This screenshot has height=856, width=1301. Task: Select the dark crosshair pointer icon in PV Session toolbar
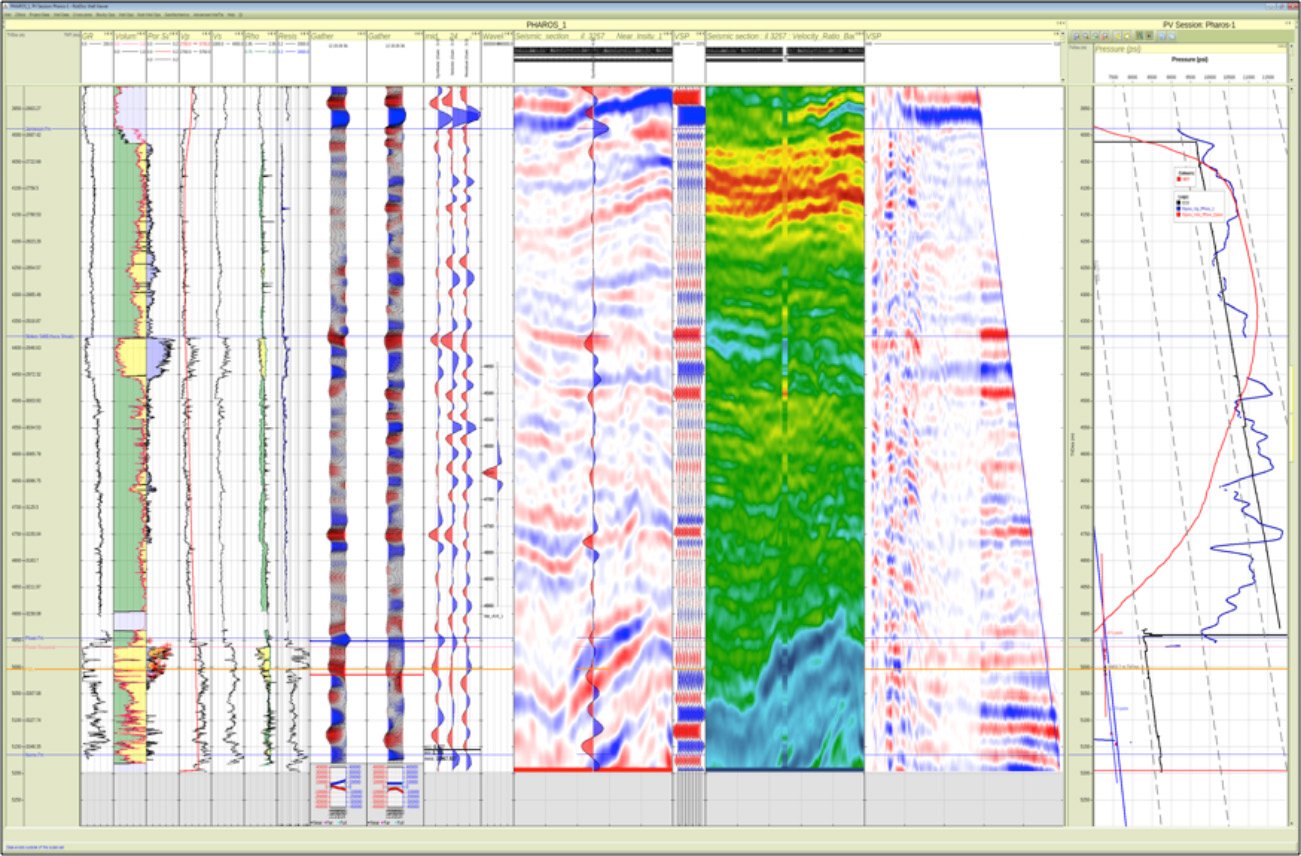1149,35
